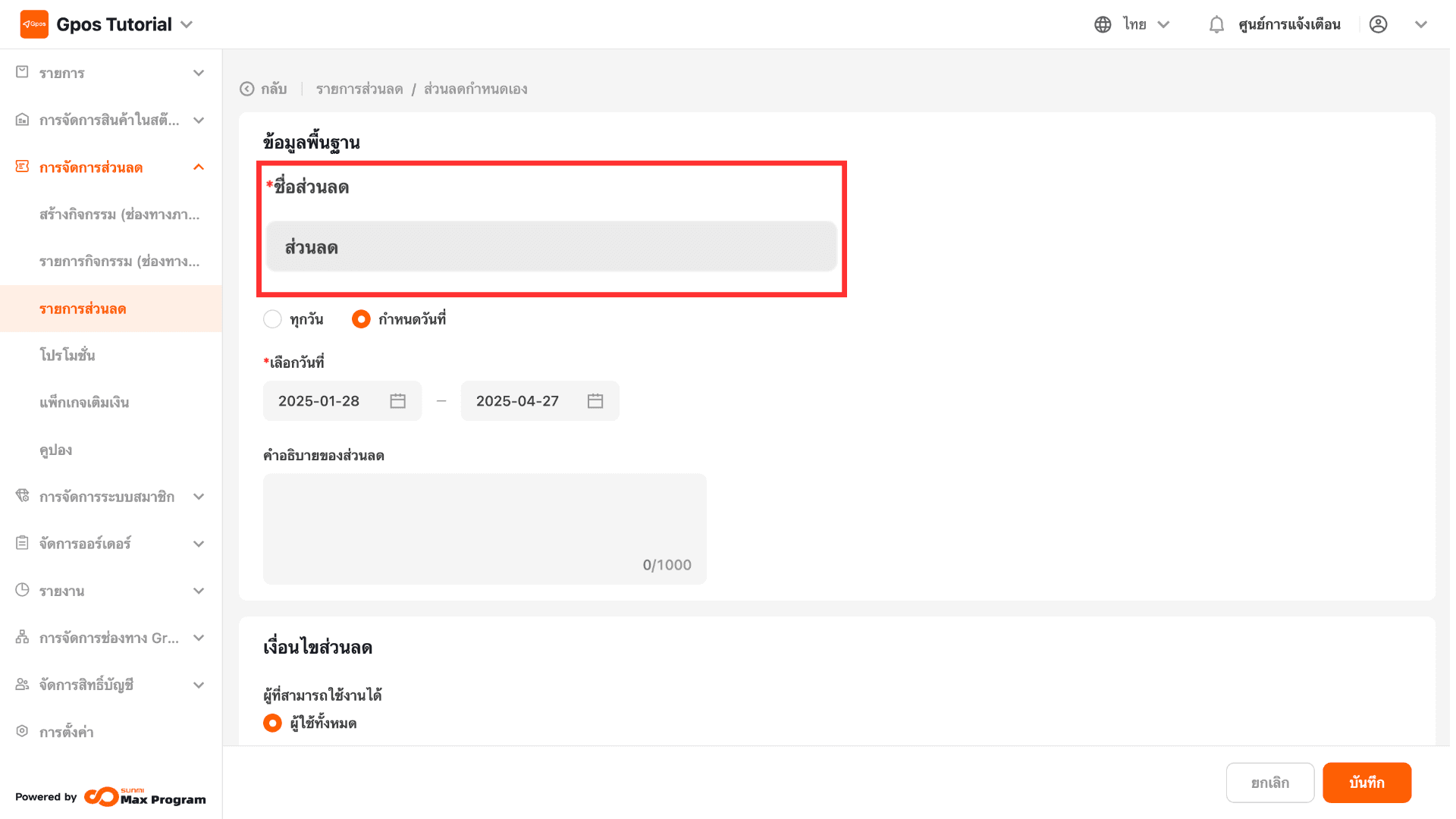The width and height of the screenshot is (1456, 819).
Task: Click the รายการส่วนลด breadcrumb link
Action: [359, 89]
